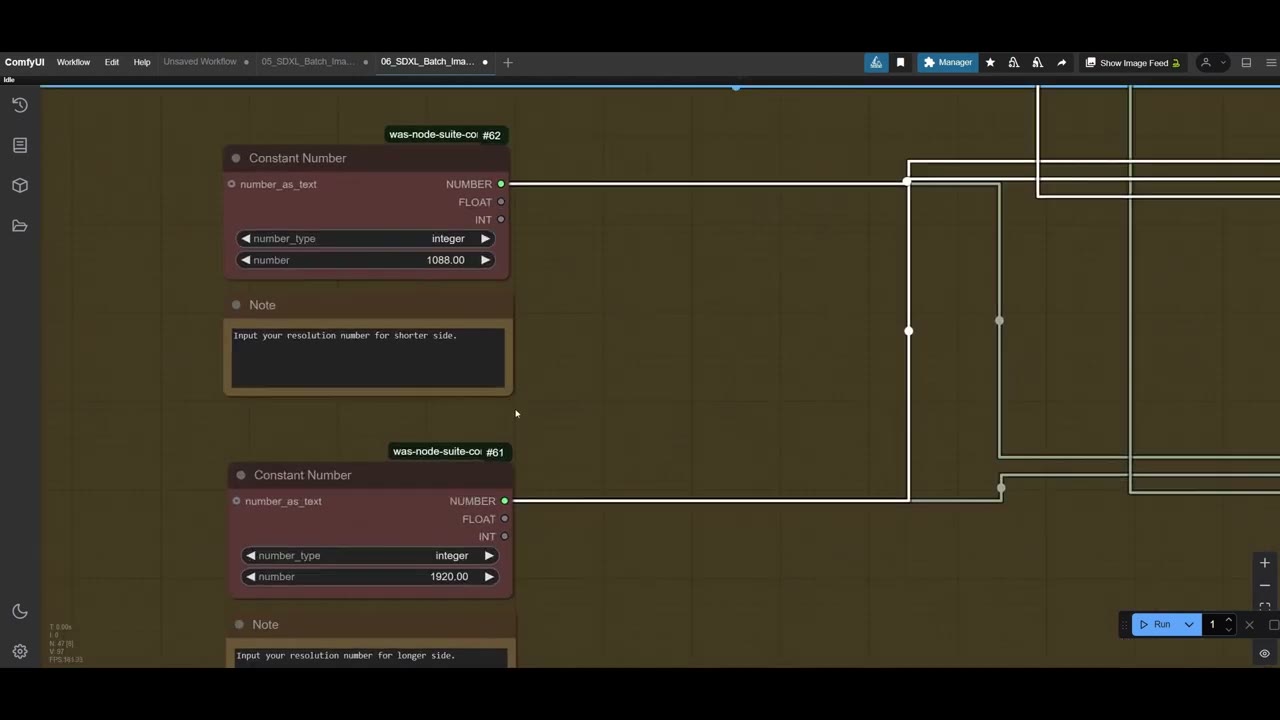Screen dimensions: 1280x720
Task: Previous number_type option on 1088 node
Action: point(246,239)
